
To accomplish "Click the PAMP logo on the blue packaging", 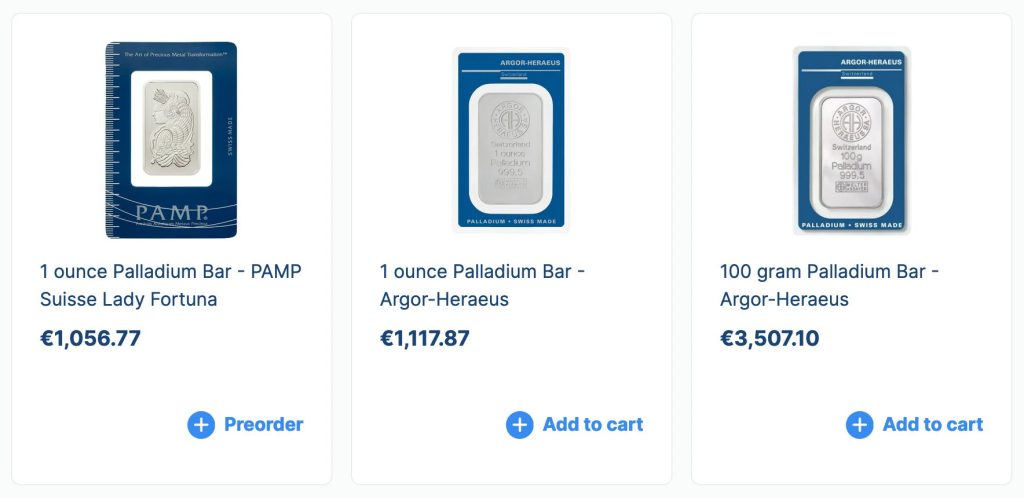I will (171, 213).
